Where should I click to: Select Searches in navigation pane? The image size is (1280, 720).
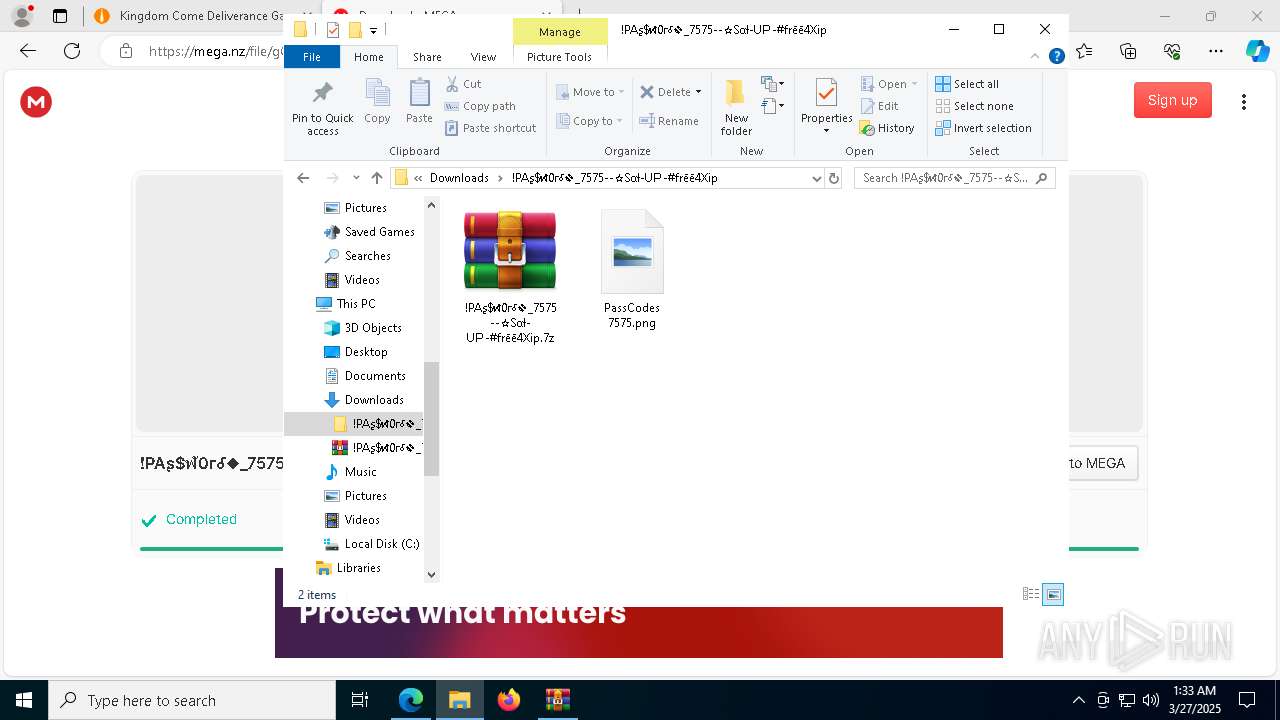pos(367,256)
